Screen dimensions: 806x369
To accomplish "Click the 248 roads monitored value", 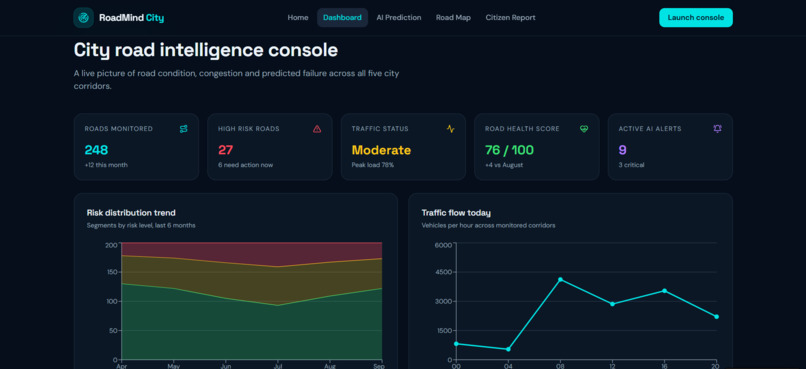I will pyautogui.click(x=96, y=150).
